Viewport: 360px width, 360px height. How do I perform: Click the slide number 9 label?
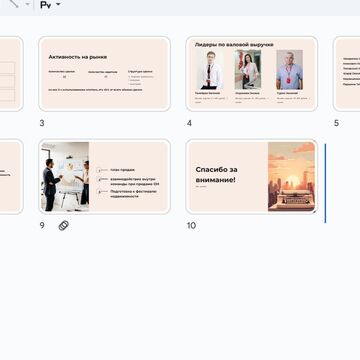coord(42,226)
